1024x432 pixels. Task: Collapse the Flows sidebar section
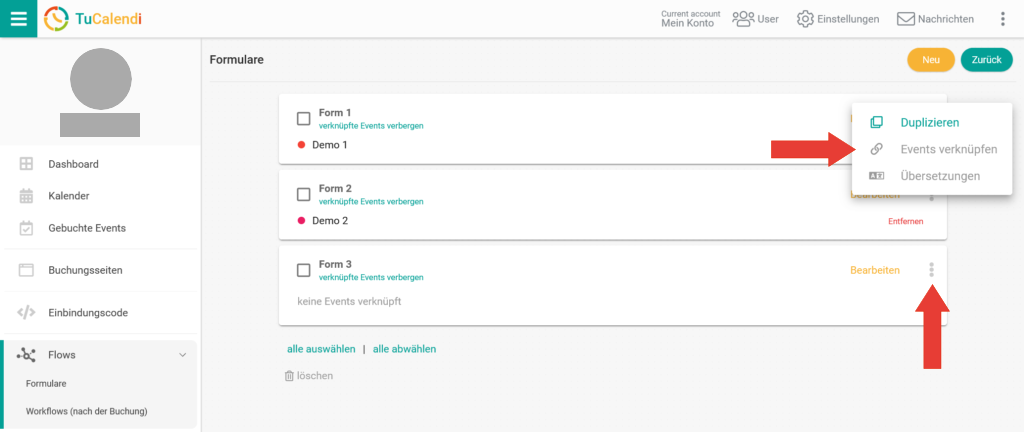[x=182, y=355]
